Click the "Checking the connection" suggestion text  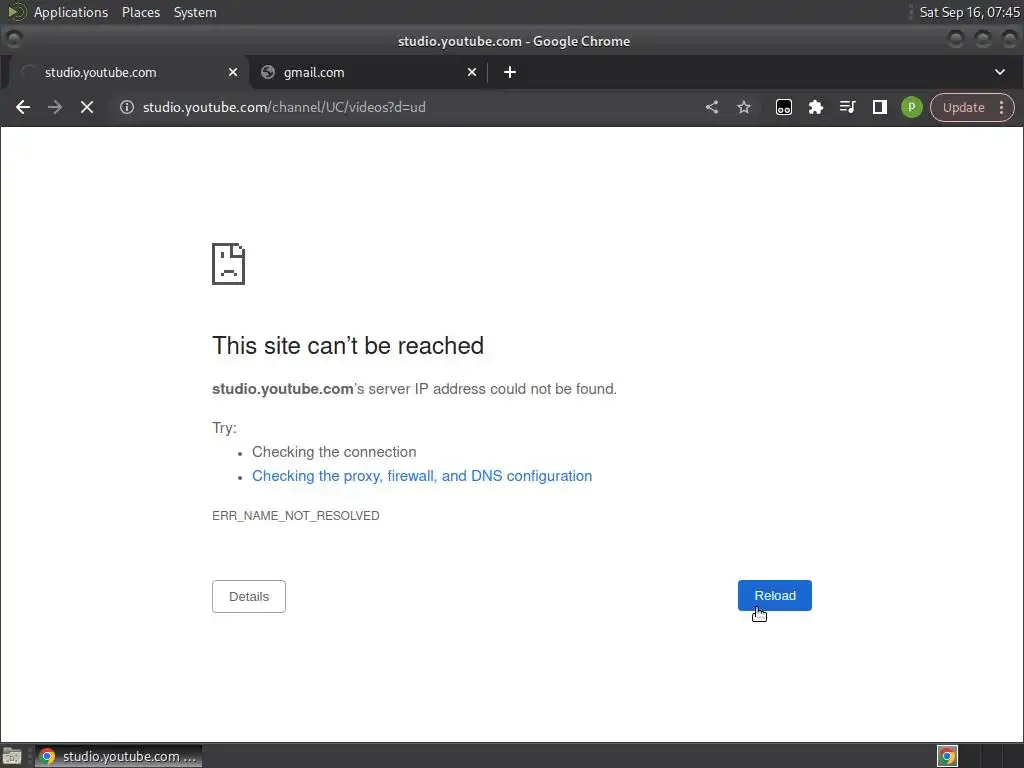coord(334,452)
